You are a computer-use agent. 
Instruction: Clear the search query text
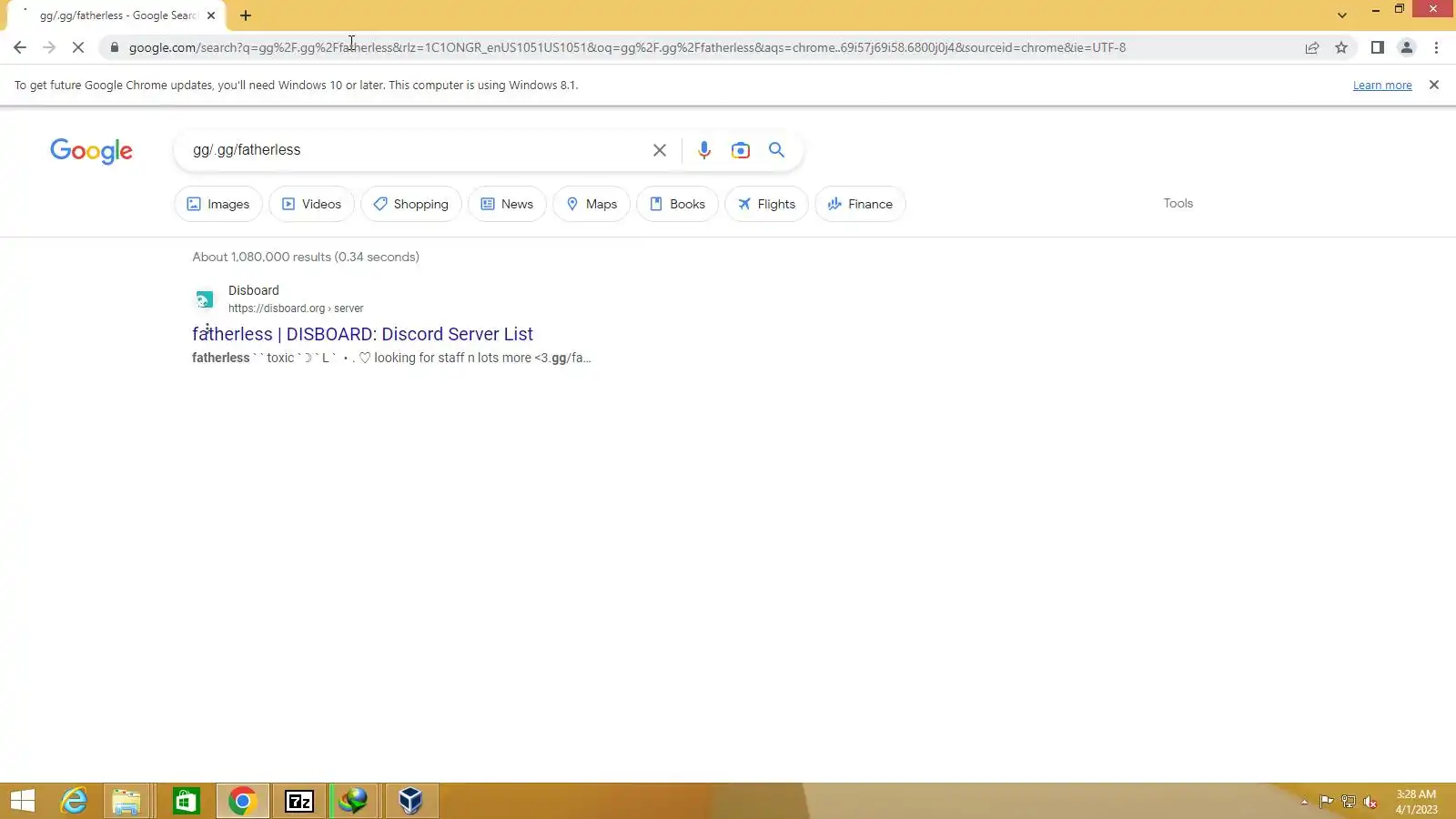pyautogui.click(x=660, y=150)
